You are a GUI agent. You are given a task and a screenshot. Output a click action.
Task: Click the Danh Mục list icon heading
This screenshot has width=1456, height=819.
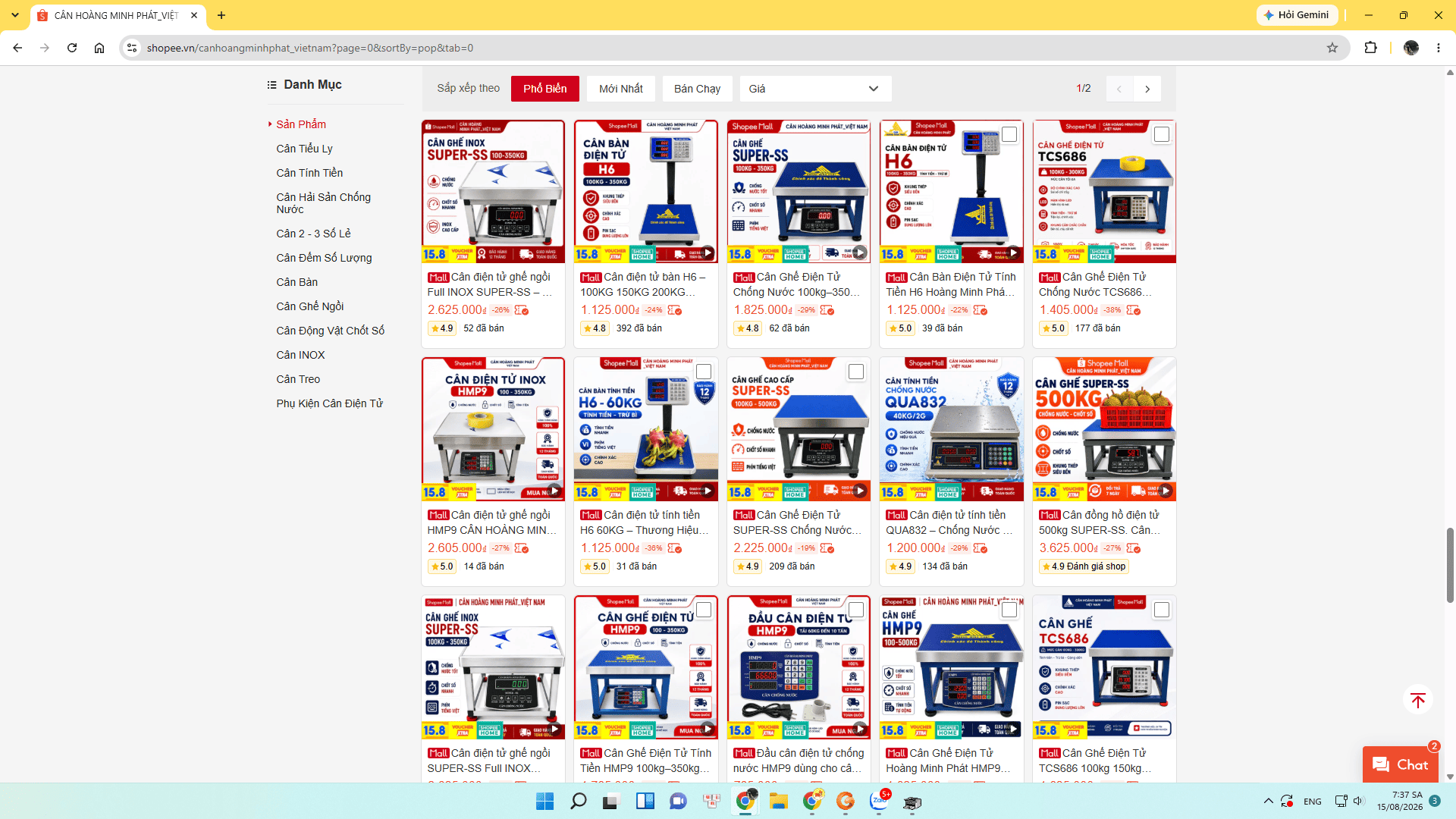pyautogui.click(x=304, y=84)
